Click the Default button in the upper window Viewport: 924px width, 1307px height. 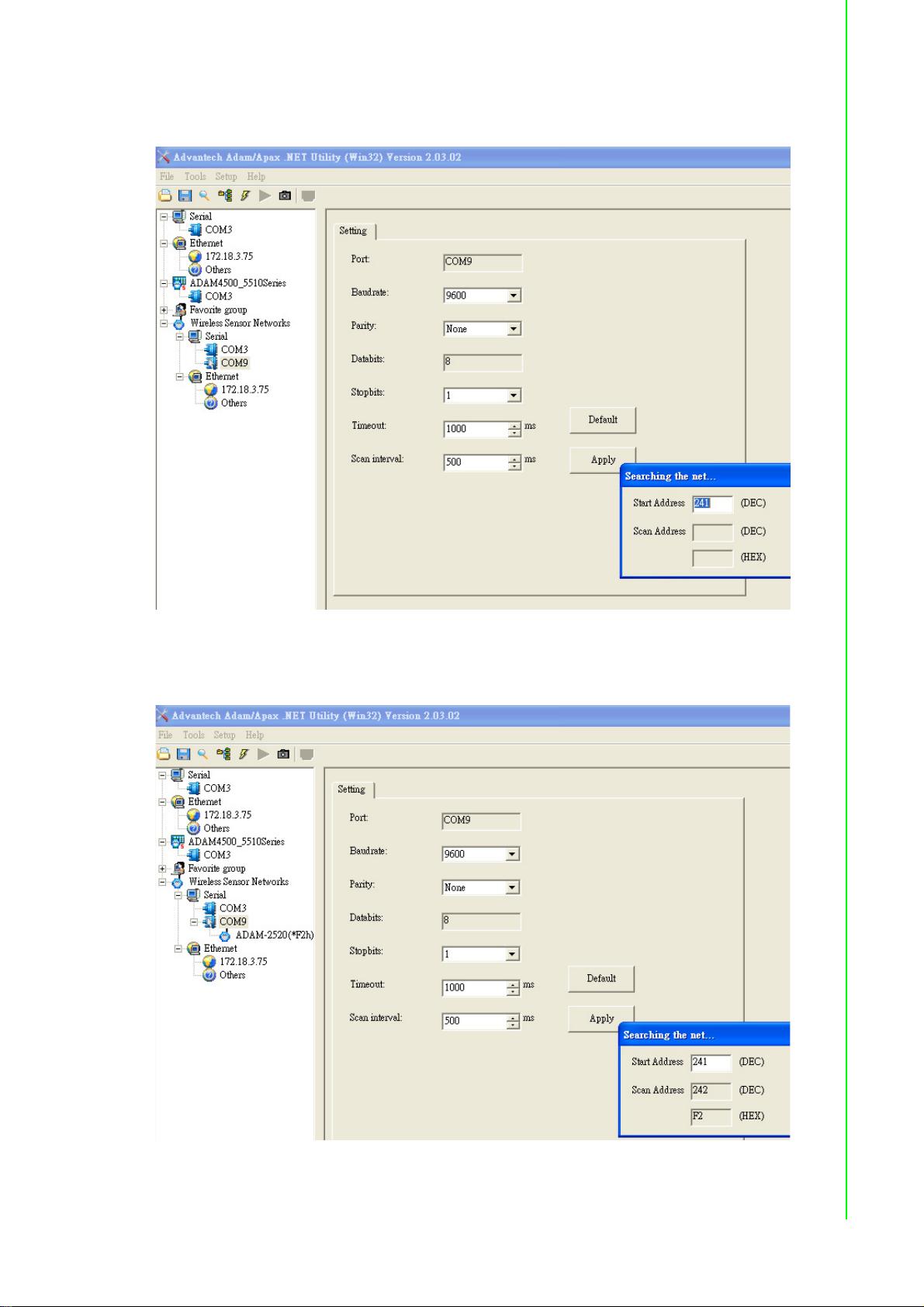pos(603,420)
